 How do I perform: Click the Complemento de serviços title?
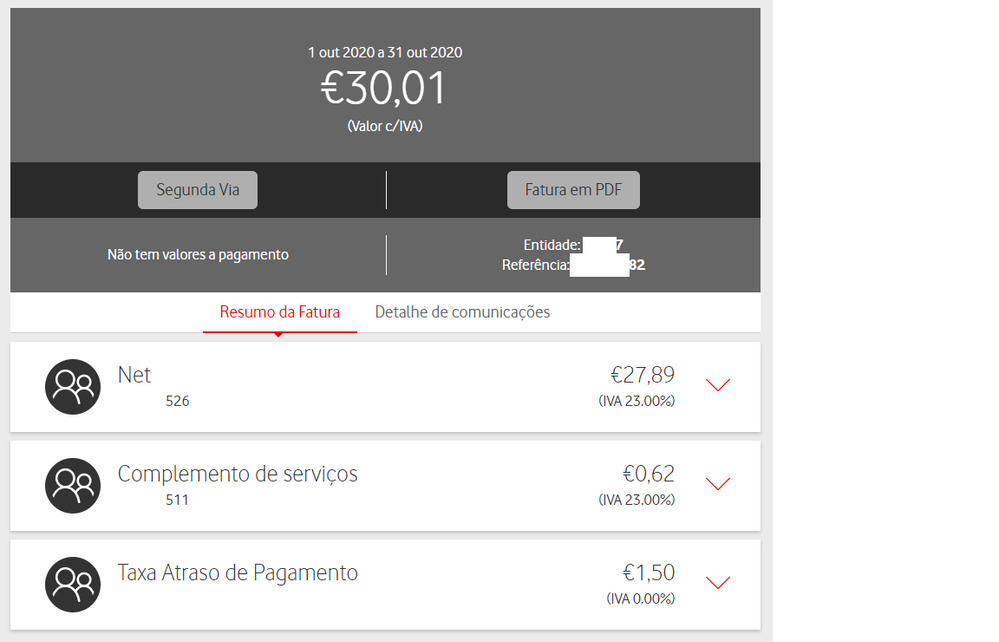coord(237,474)
